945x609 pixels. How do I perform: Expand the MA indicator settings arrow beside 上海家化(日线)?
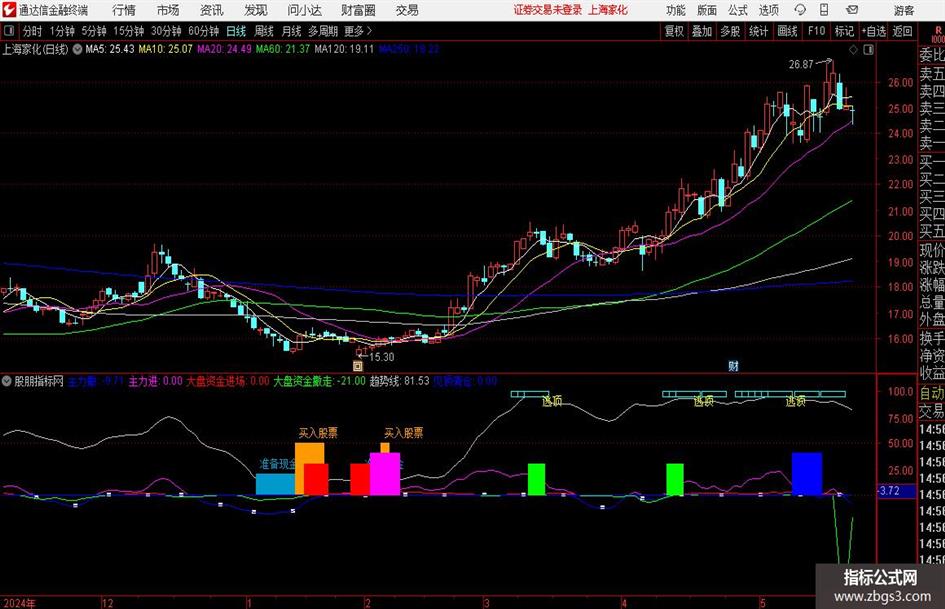click(x=78, y=49)
